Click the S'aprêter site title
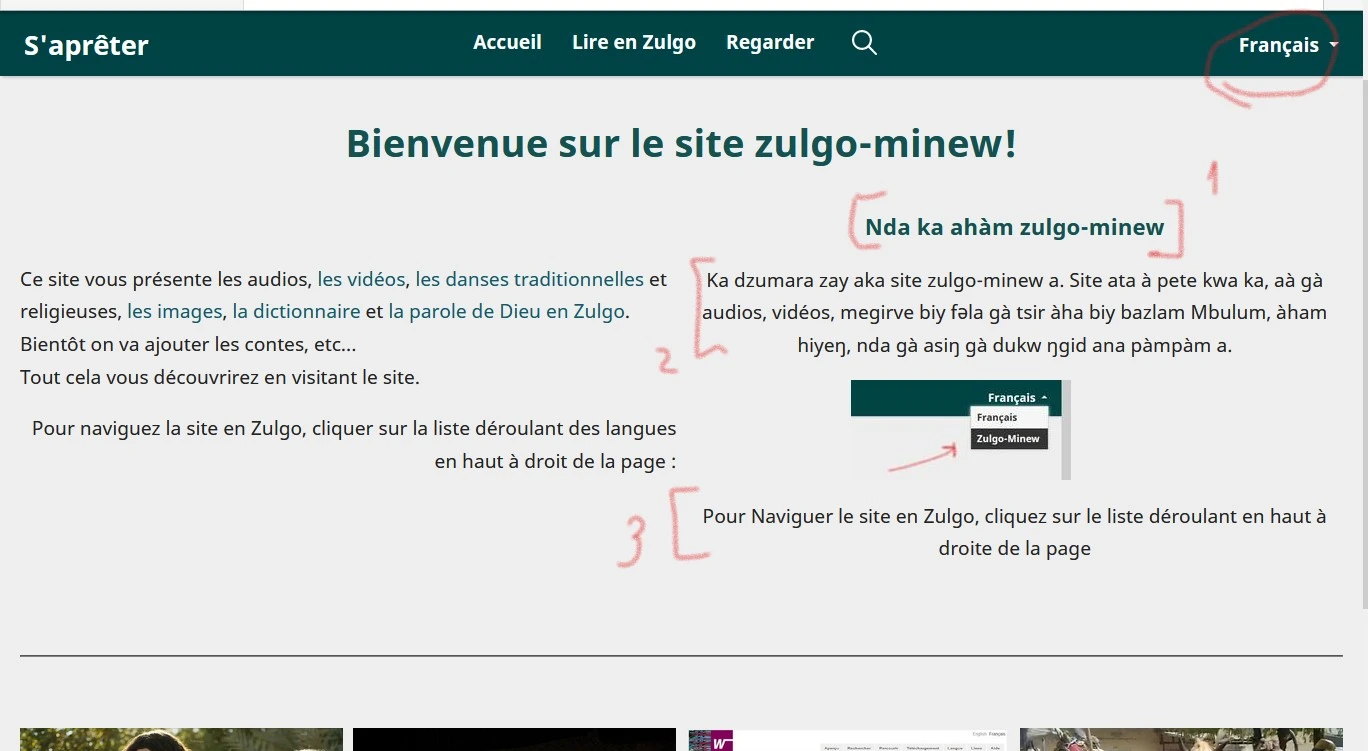1368x751 pixels. click(x=86, y=45)
